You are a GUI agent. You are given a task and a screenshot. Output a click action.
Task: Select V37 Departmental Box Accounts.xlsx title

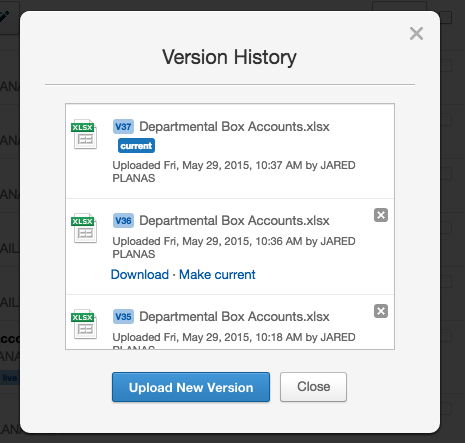pos(234,127)
